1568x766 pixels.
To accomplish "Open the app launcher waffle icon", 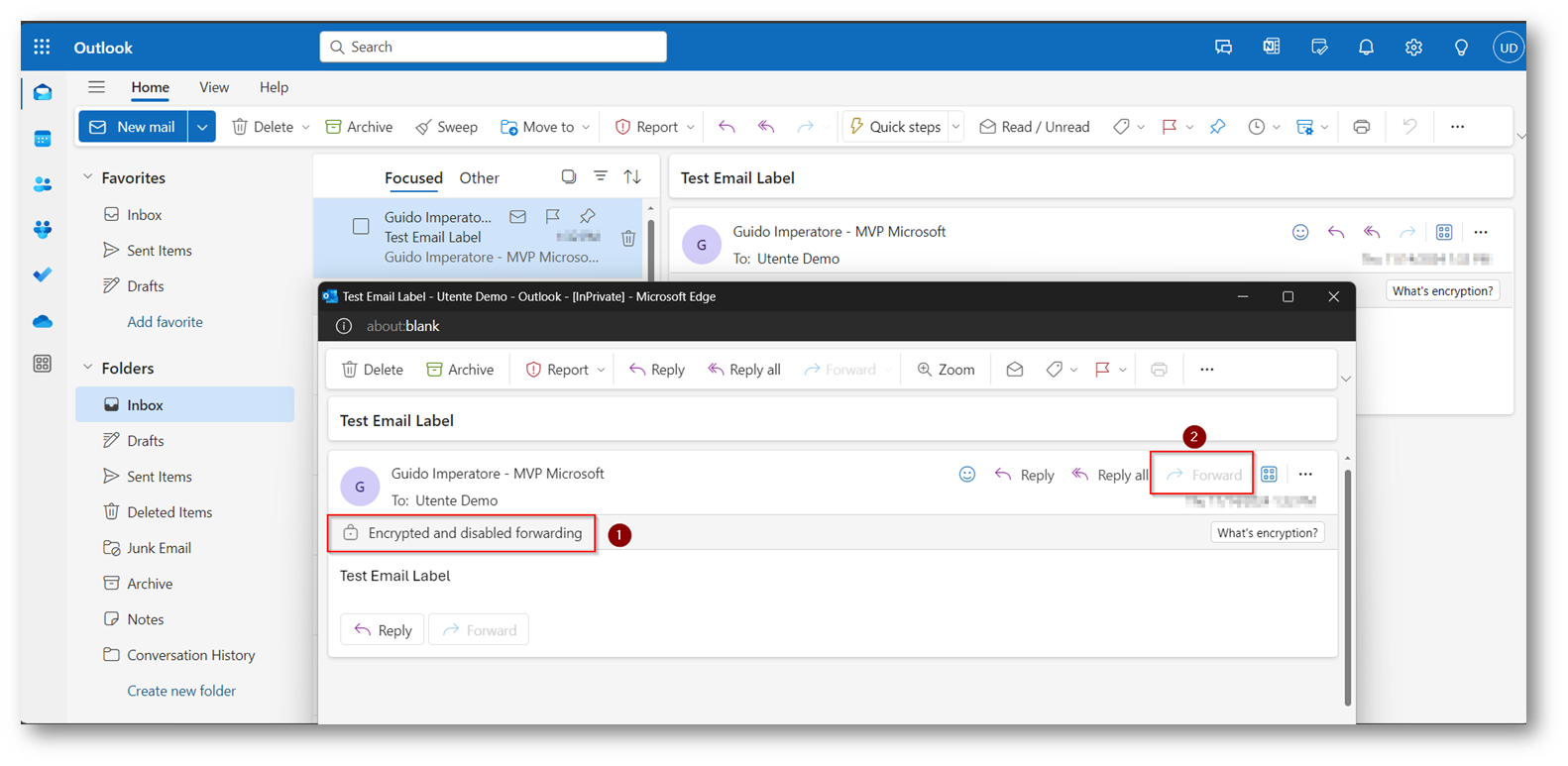I will pyautogui.click(x=42, y=47).
